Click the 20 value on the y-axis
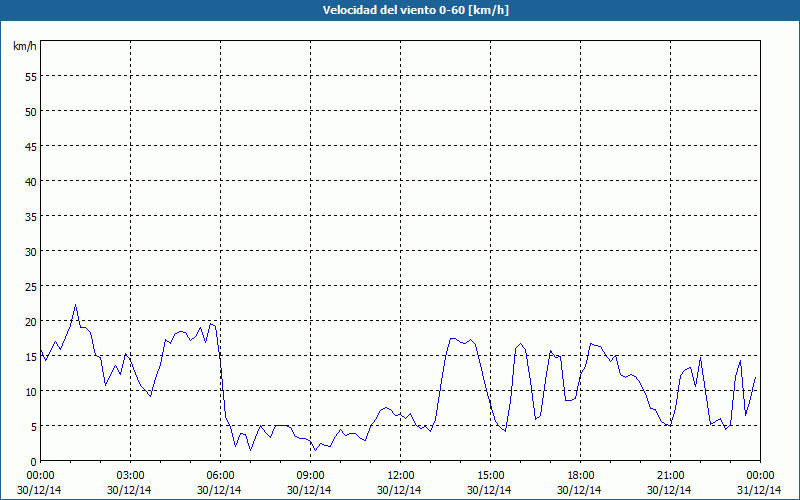The image size is (800, 500). 31,321
